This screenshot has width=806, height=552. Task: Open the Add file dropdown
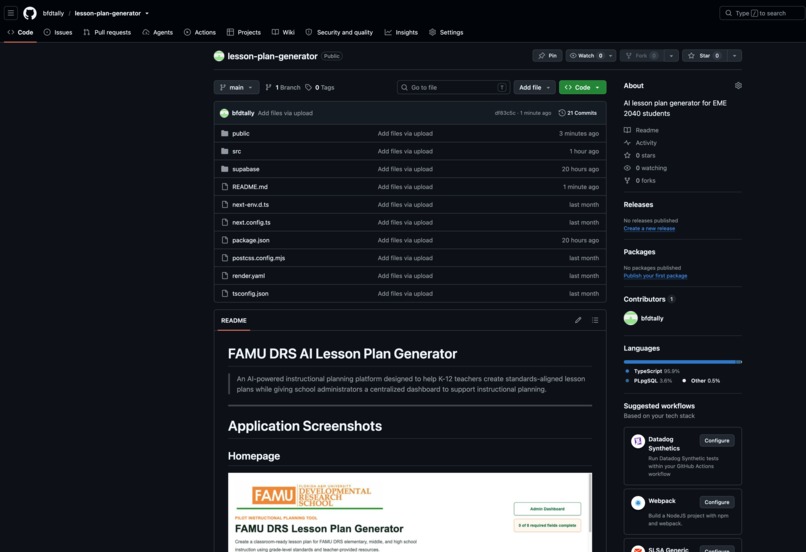(x=534, y=87)
